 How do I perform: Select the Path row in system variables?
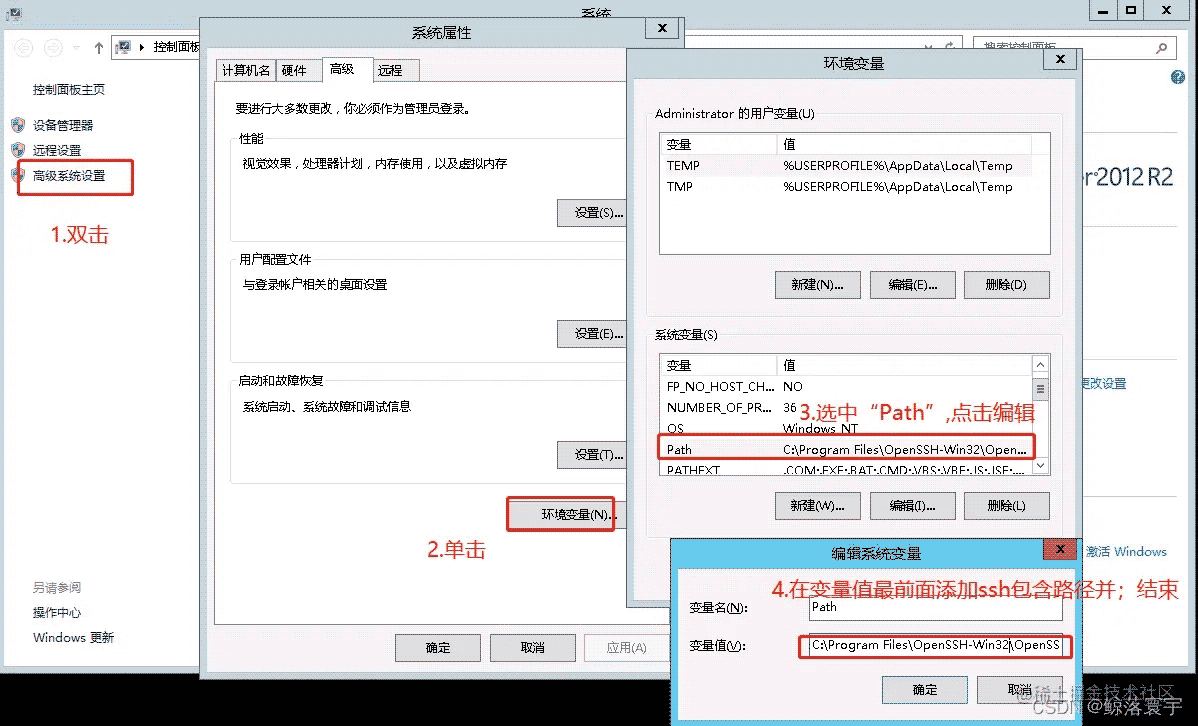[x=846, y=449]
